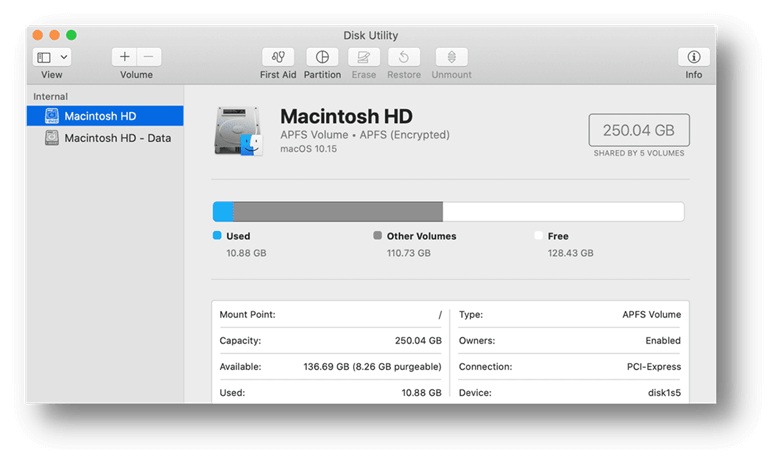Click the macOS 10.15 text

click(x=308, y=149)
